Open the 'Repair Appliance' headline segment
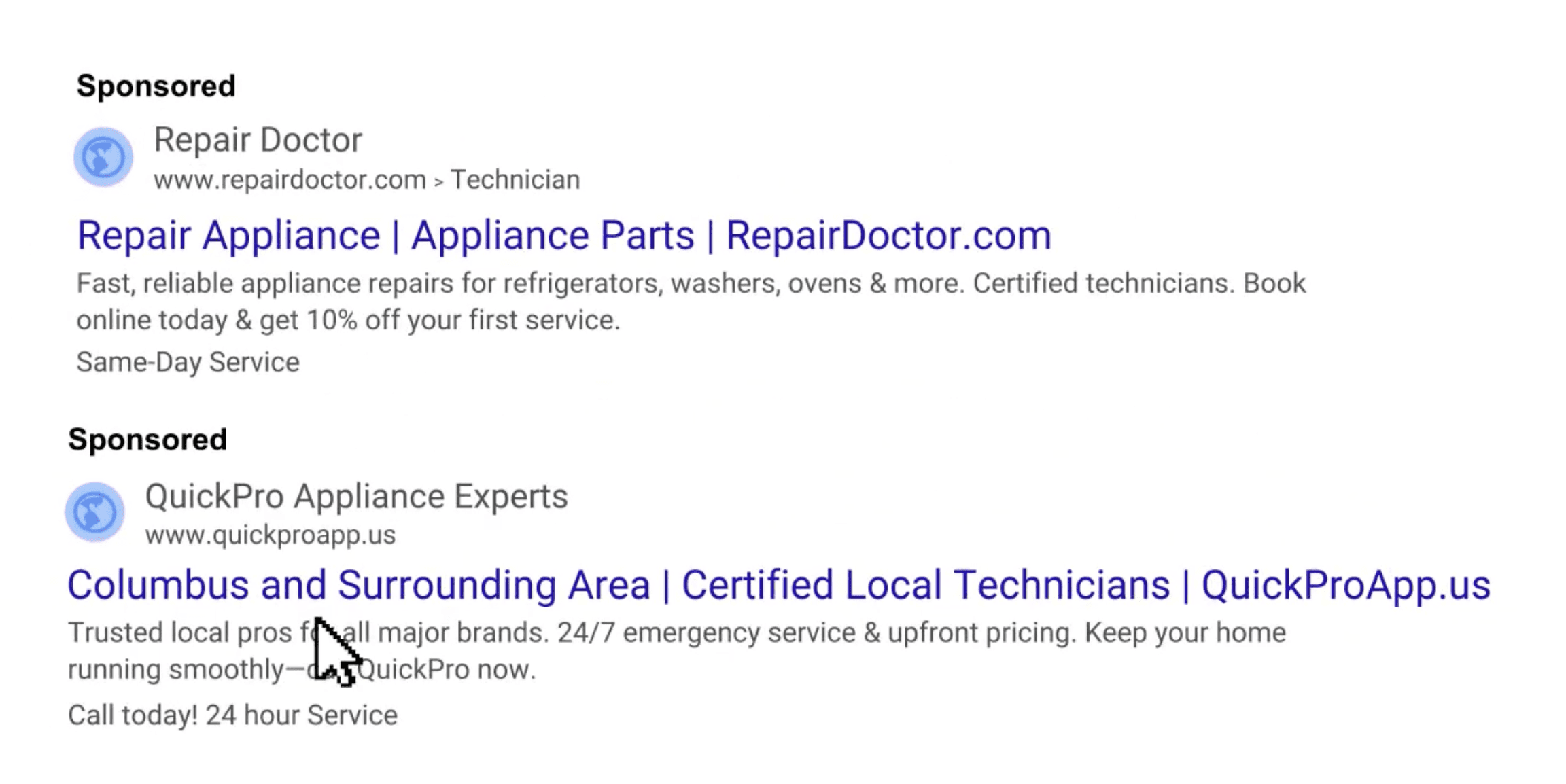Screen dimensions: 1566x784 coord(228,236)
